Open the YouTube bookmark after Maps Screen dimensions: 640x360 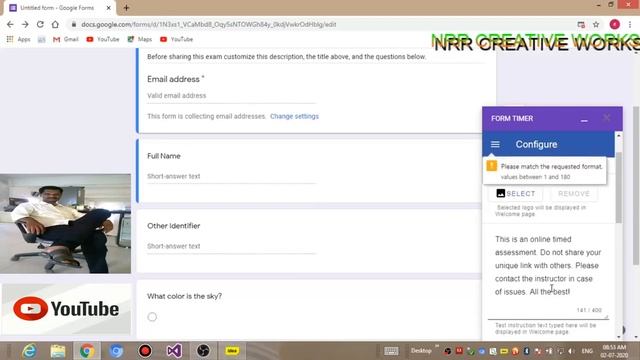[176, 39]
